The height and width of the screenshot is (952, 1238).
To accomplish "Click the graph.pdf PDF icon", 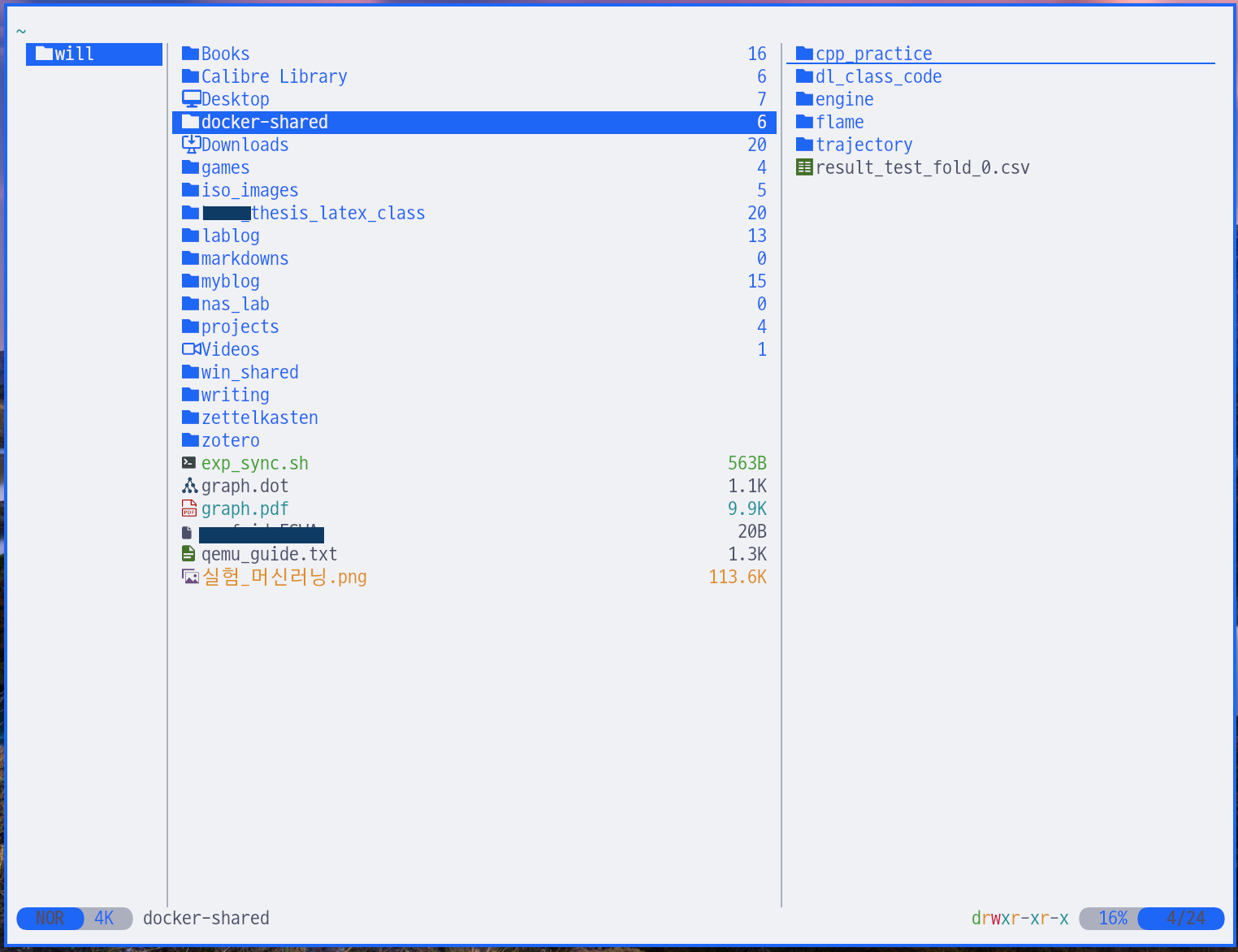I will point(189,508).
